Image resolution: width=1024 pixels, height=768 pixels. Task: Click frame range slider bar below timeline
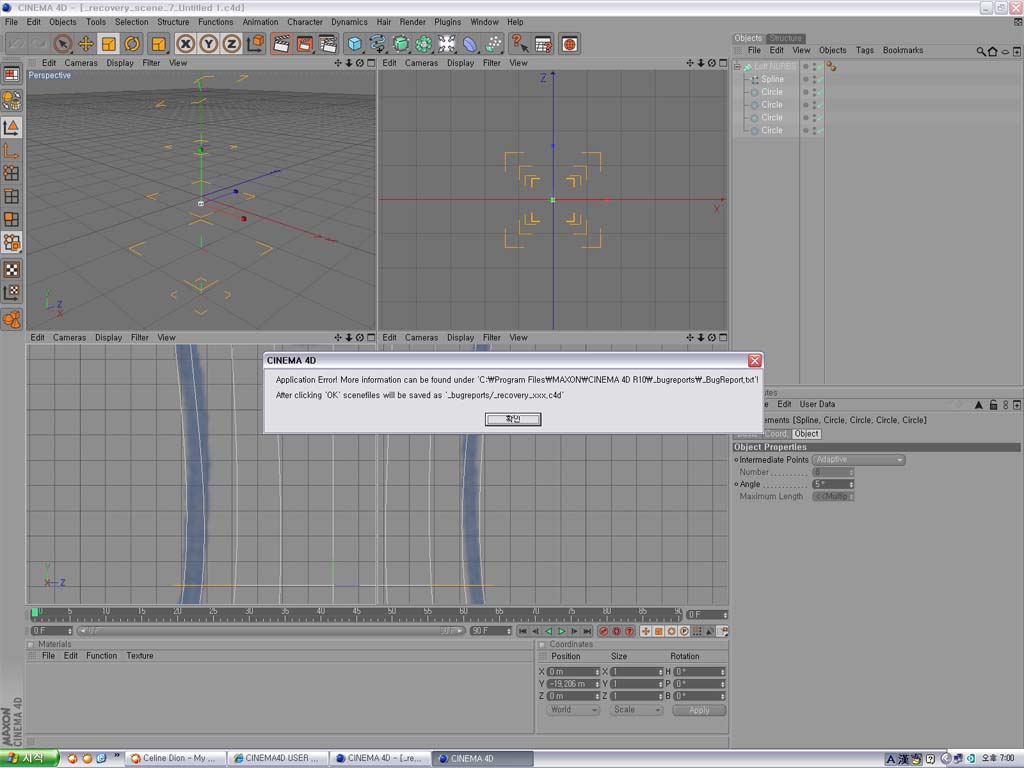coord(271,631)
